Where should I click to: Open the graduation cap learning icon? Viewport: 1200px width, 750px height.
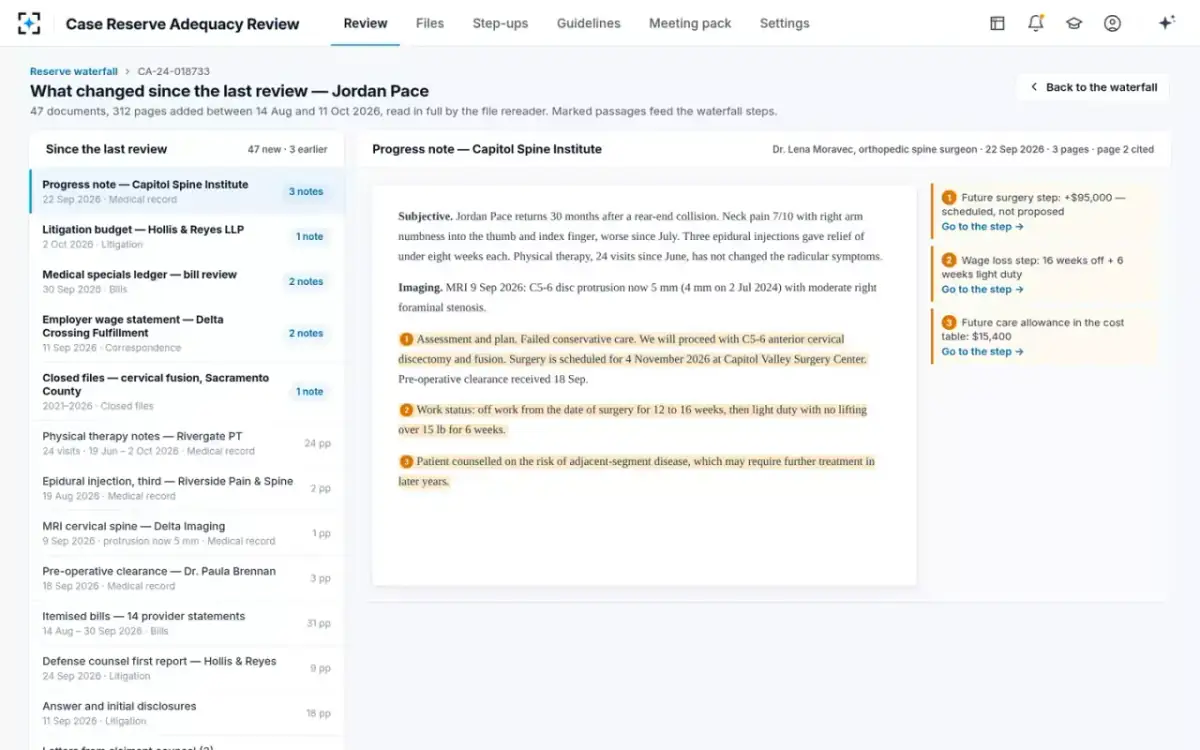(1074, 23)
